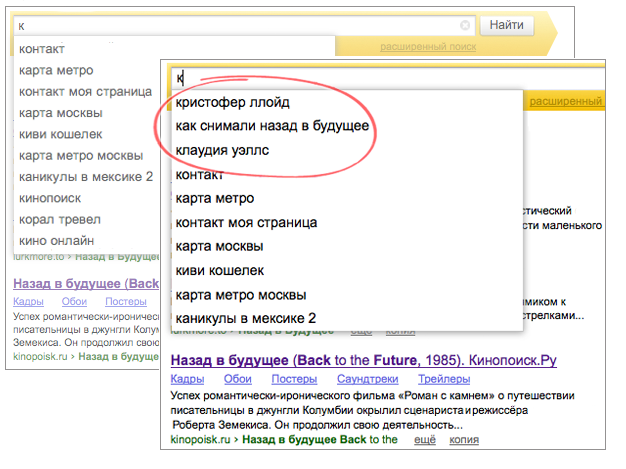
Task: Click search input next to Найти button
Action: click(240, 25)
